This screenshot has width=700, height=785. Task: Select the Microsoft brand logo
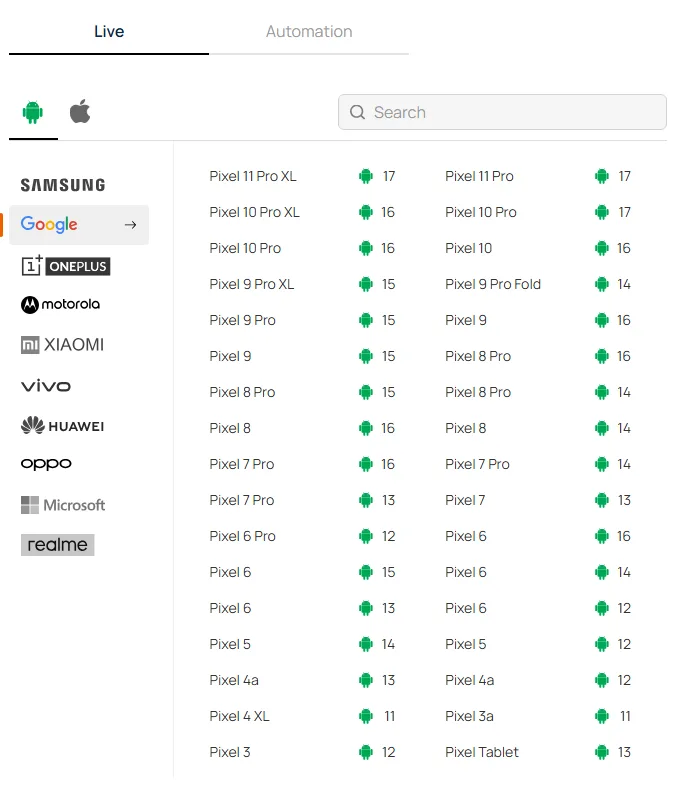[x=63, y=505]
